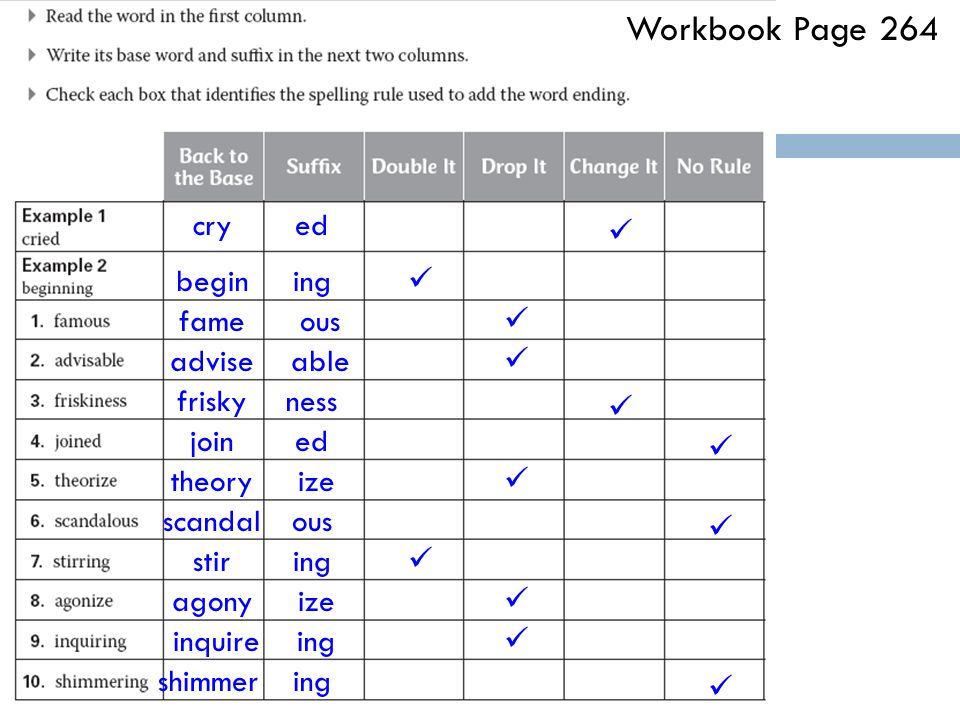This screenshot has width=960, height=720.
Task: Click the Double It checkmark for beginning
Action: [x=421, y=277]
